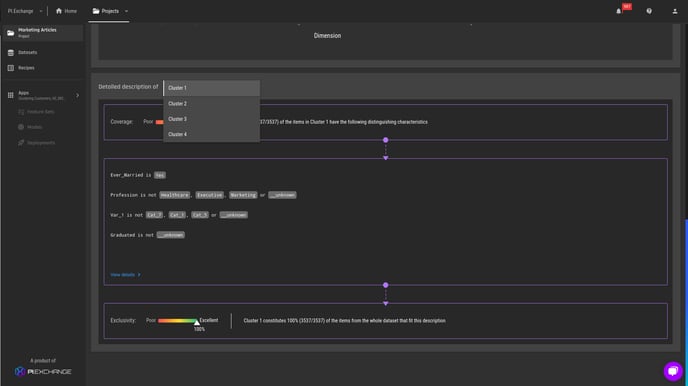The height and width of the screenshot is (386, 688).
Task: Click the Recipes icon in sidebar
Action: [11, 68]
